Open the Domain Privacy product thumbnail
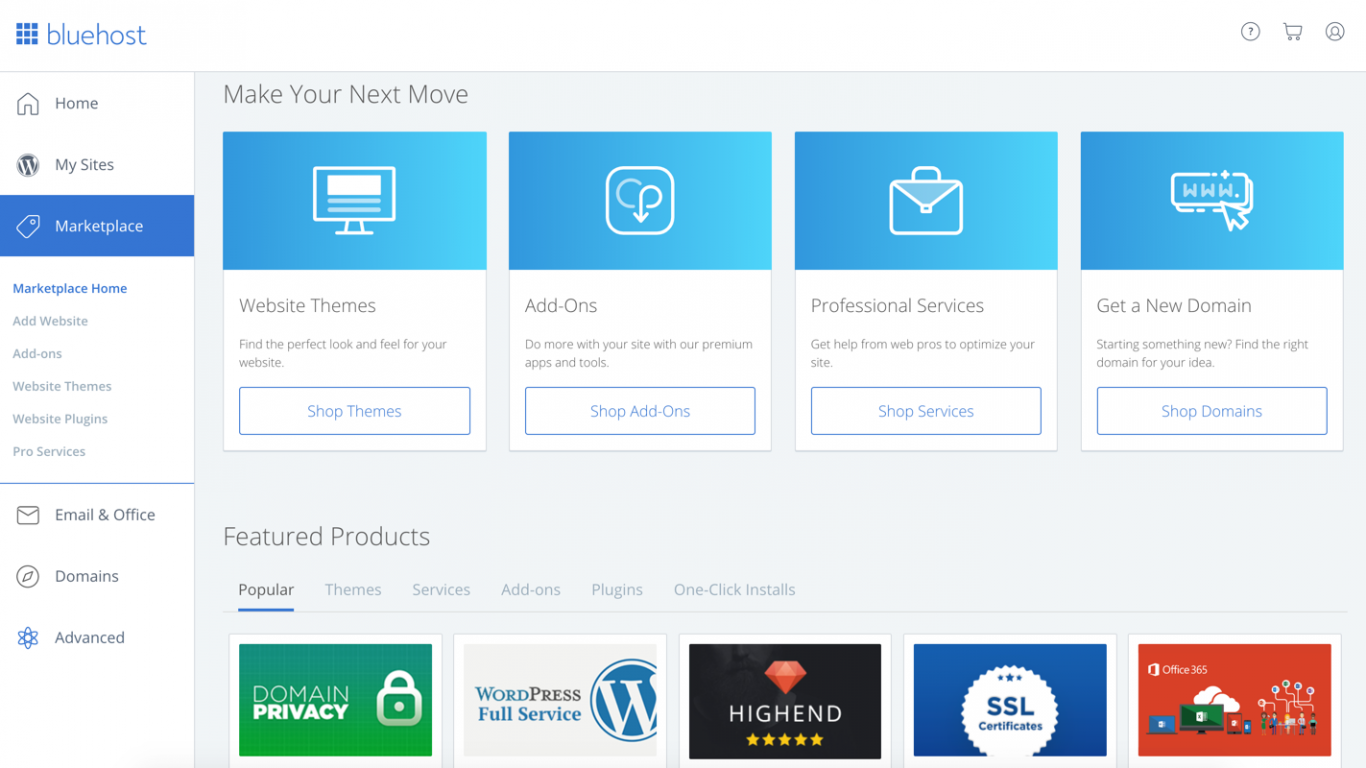The height and width of the screenshot is (768, 1366). [x=335, y=701]
